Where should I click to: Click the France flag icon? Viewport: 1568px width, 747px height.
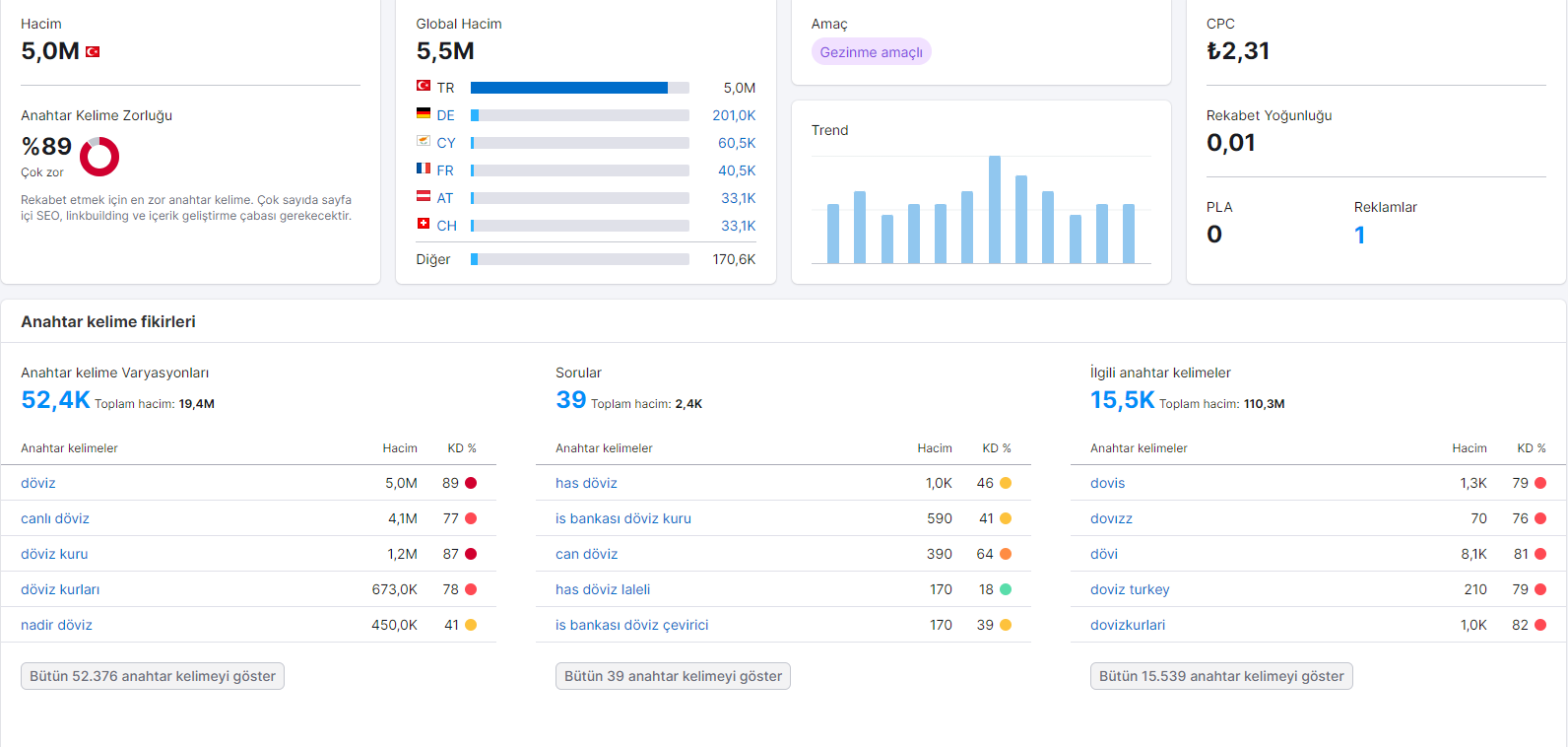click(424, 169)
